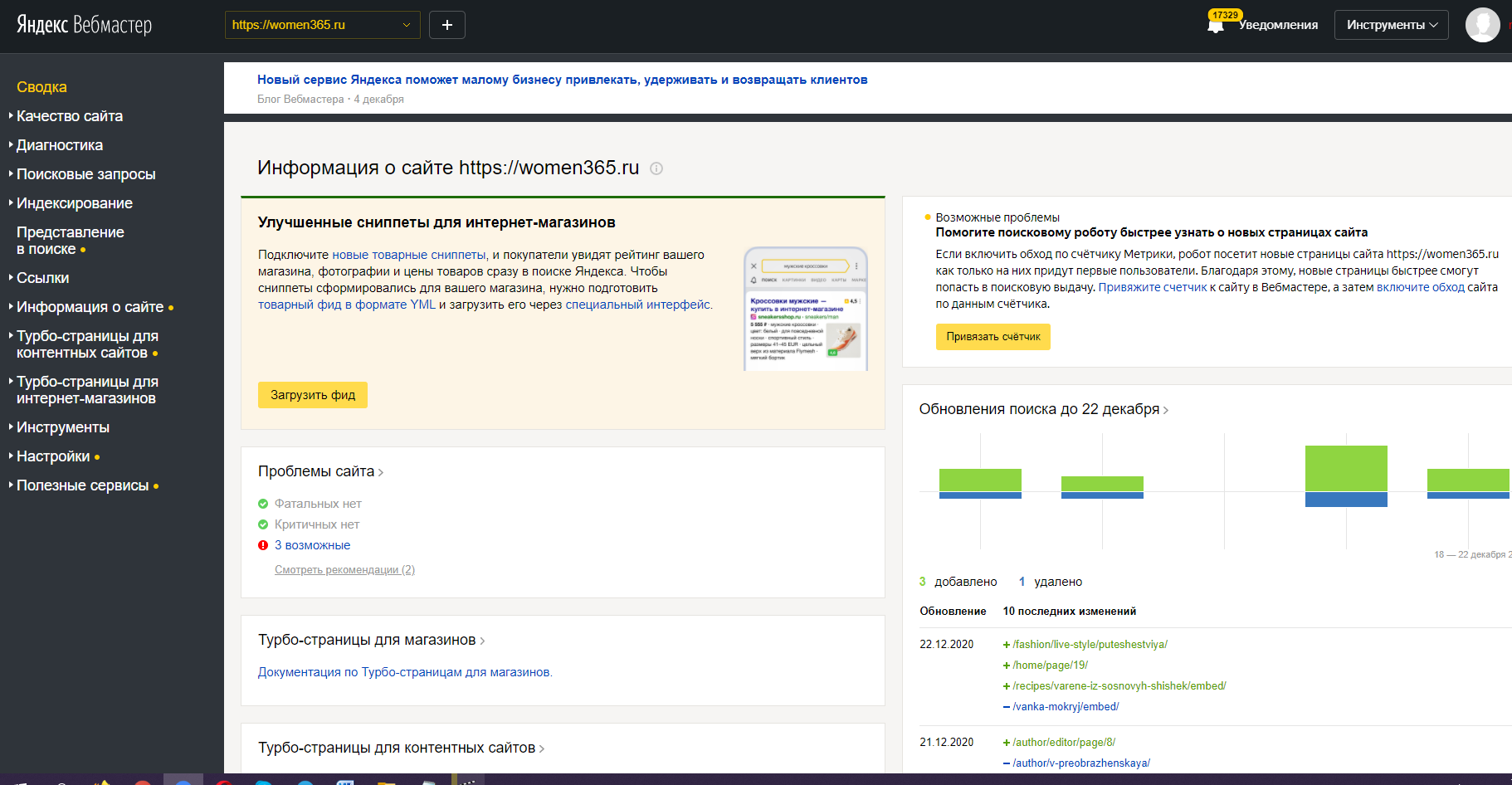Click the Яндекс Вебмастер logo
1512x785 pixels.
pos(85,25)
